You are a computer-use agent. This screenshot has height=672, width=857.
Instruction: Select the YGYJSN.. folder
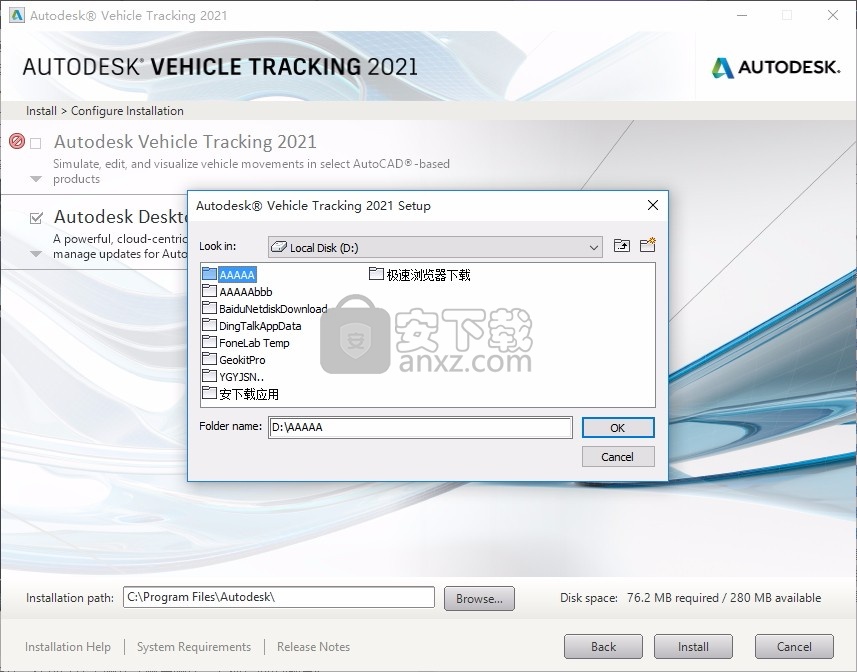[233, 376]
